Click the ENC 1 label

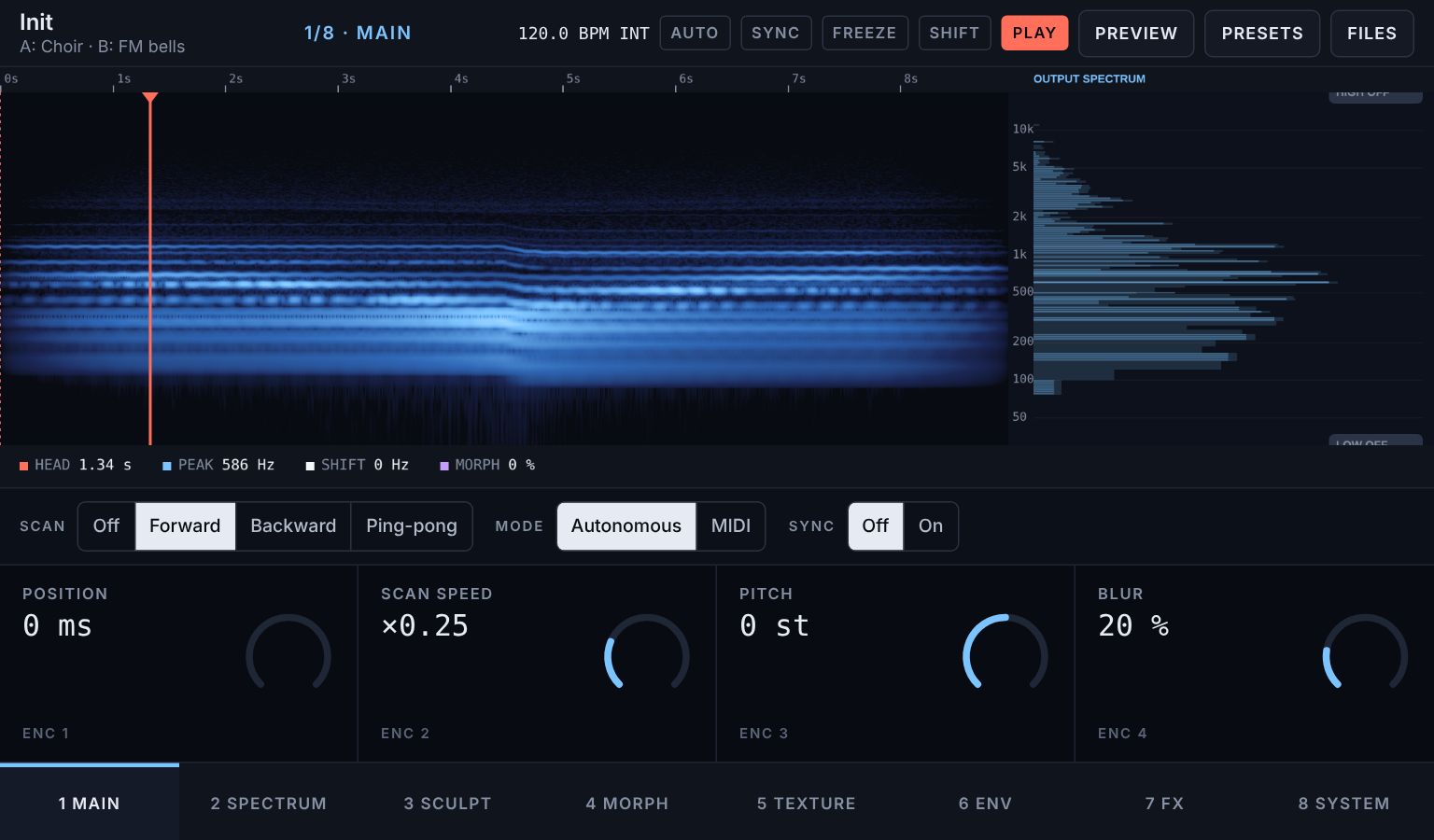[x=46, y=734]
